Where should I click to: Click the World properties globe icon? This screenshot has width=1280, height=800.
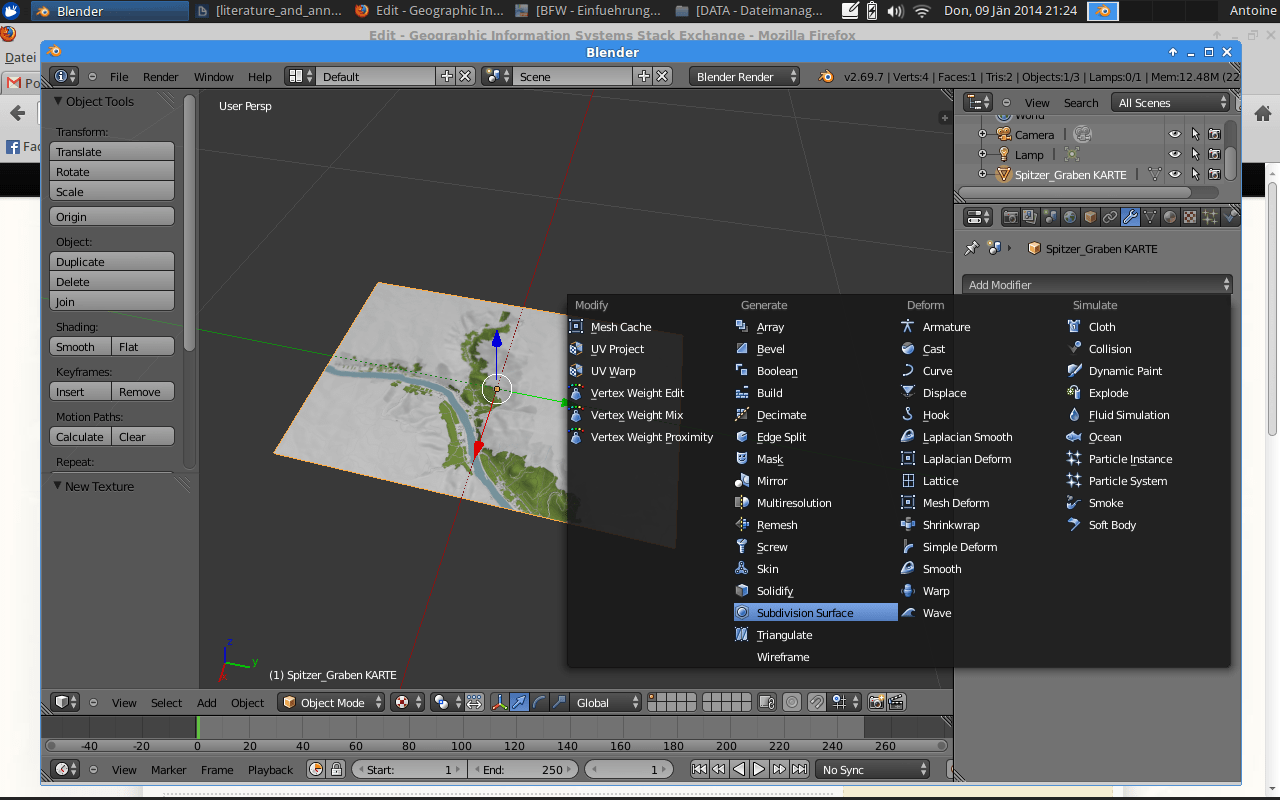tap(1070, 217)
